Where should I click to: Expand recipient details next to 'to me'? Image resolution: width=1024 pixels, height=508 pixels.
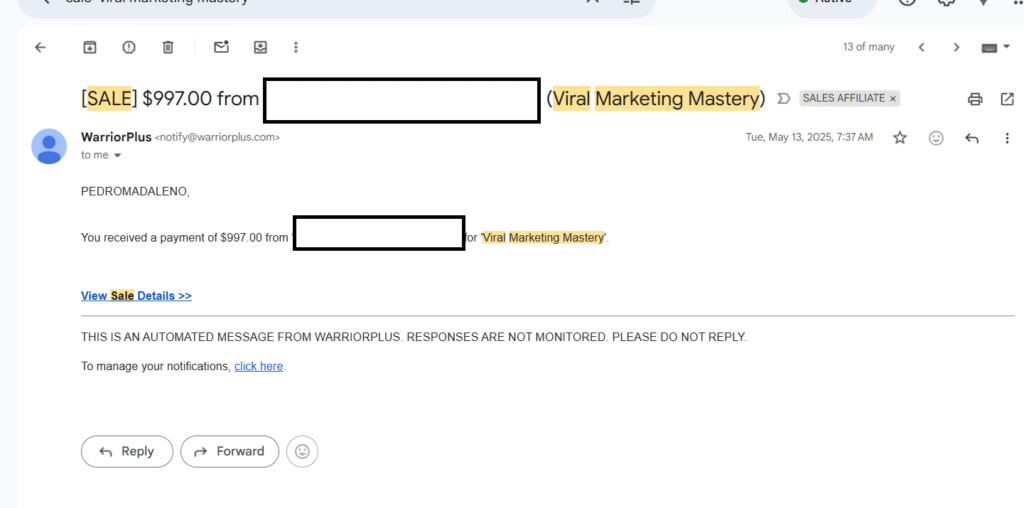[117, 156]
